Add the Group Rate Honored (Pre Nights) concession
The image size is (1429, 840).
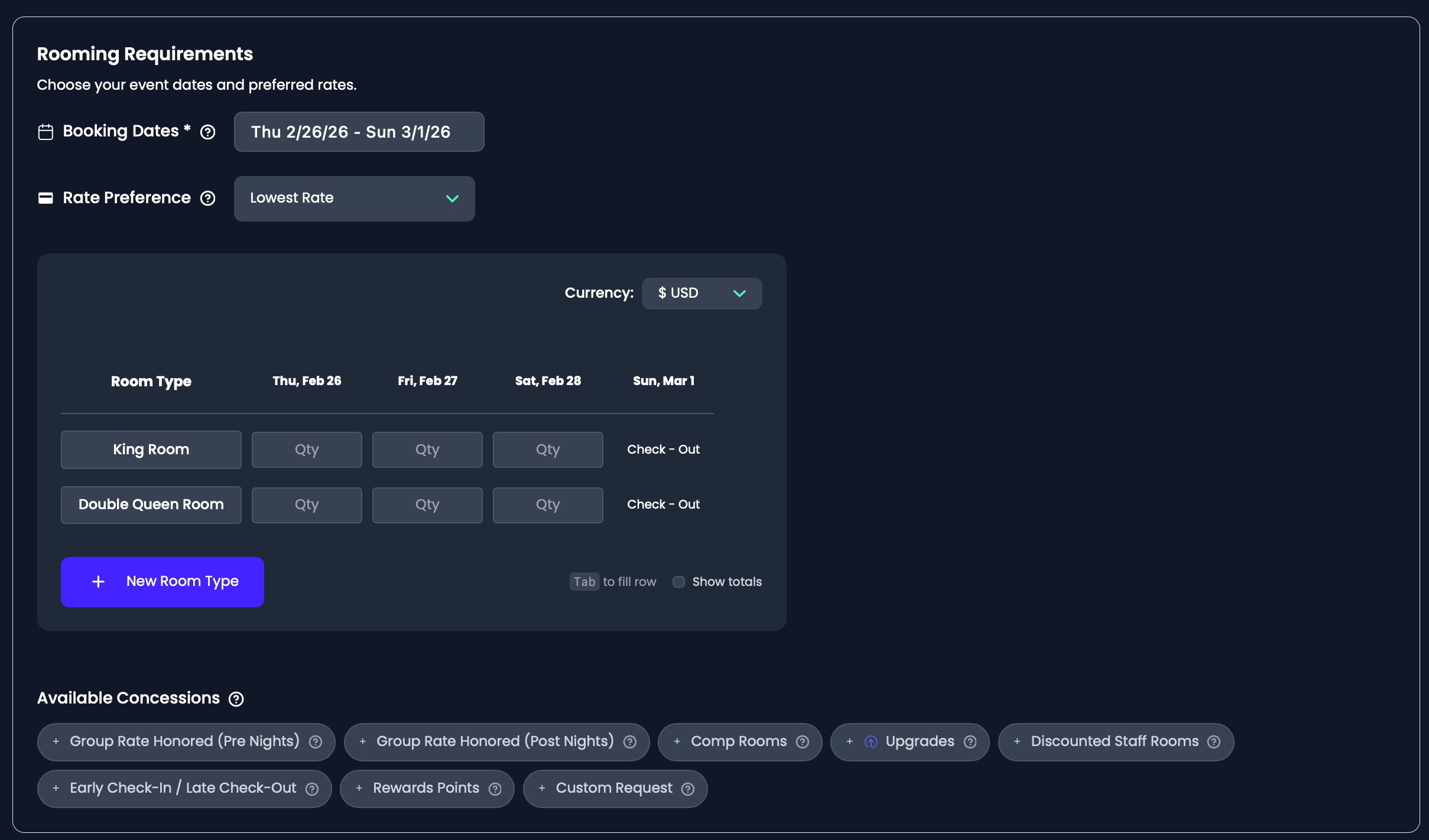point(177,742)
